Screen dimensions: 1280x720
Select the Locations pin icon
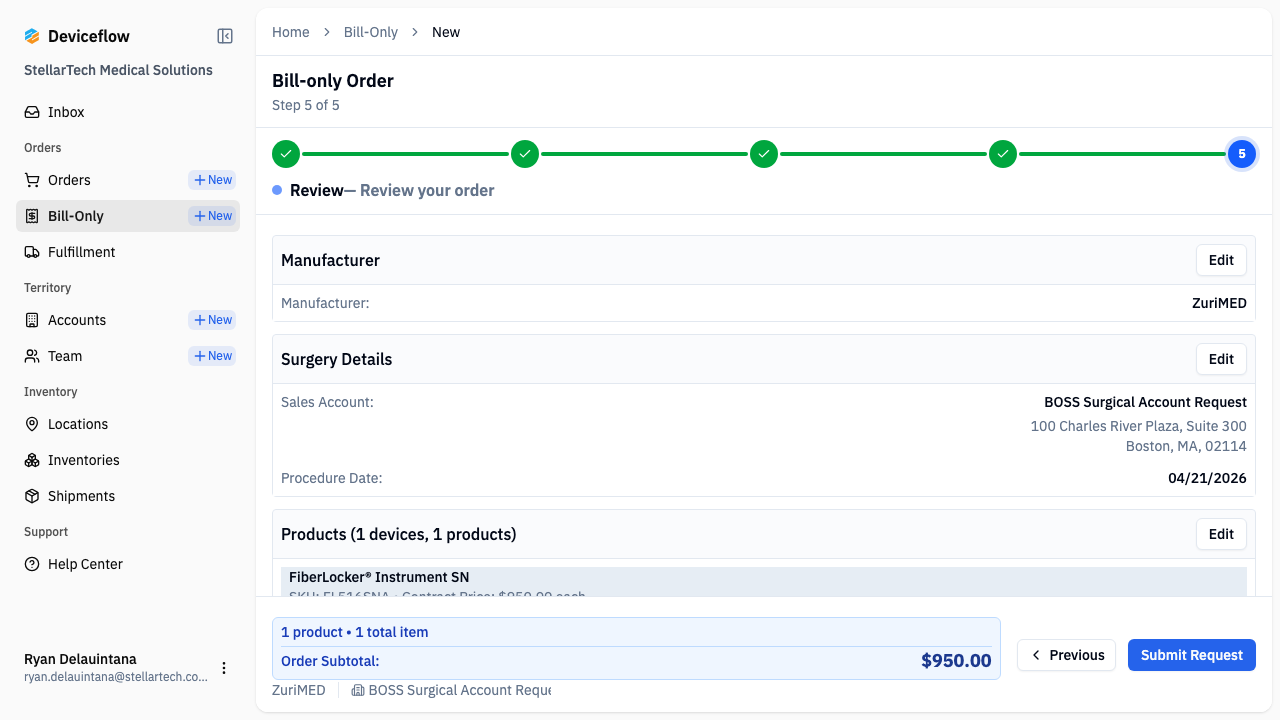pos(33,424)
